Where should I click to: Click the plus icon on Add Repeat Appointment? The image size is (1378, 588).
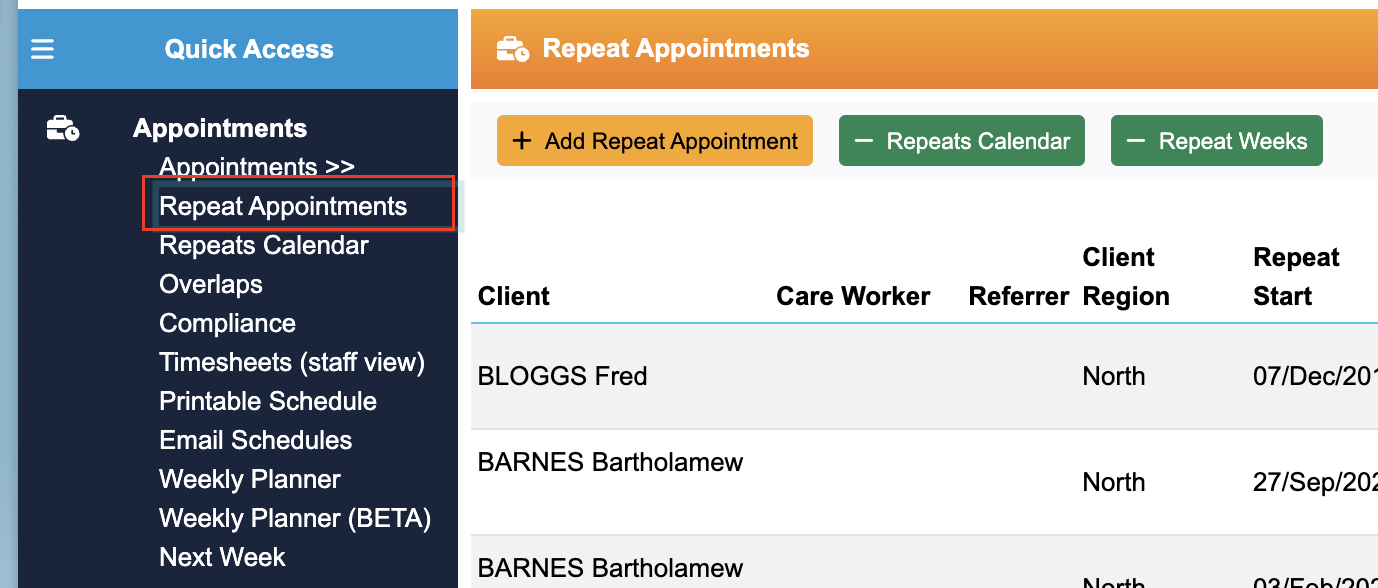point(521,141)
